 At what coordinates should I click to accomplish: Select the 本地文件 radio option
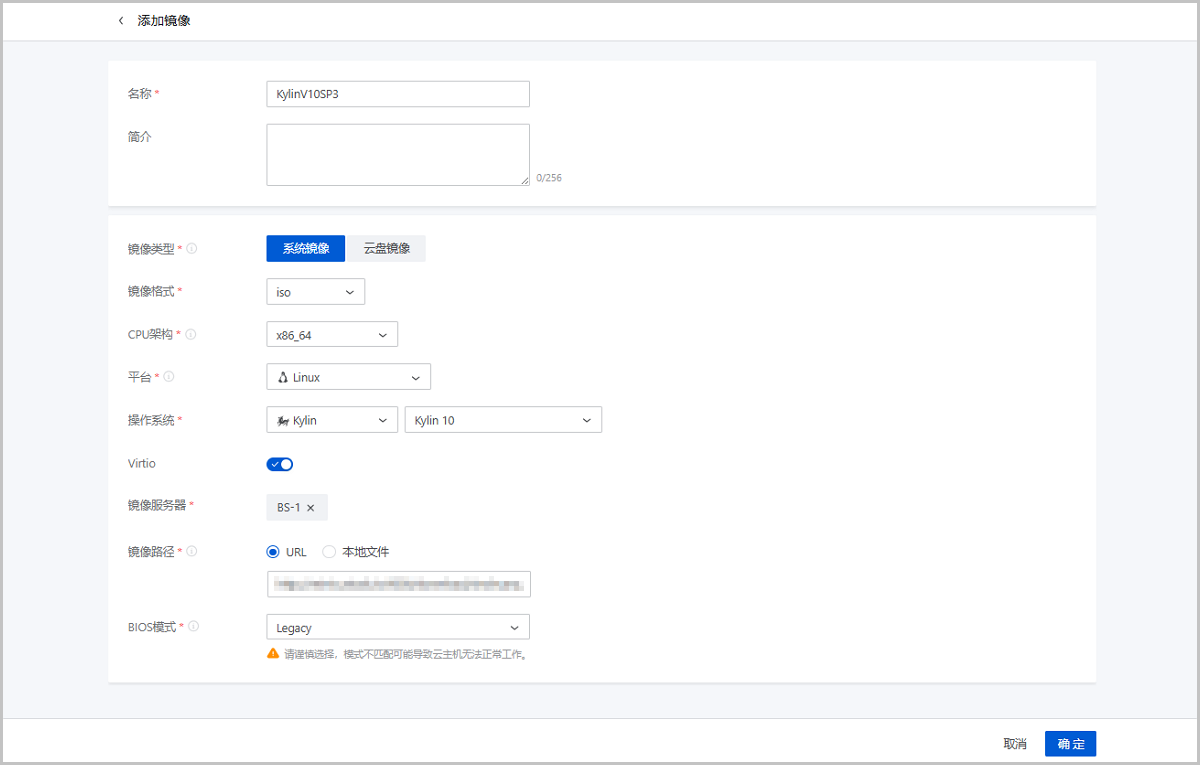329,552
